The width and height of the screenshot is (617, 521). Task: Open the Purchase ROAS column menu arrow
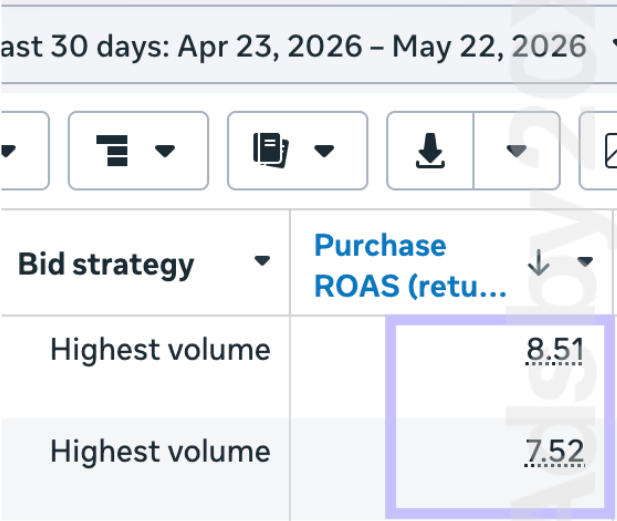[585, 261]
